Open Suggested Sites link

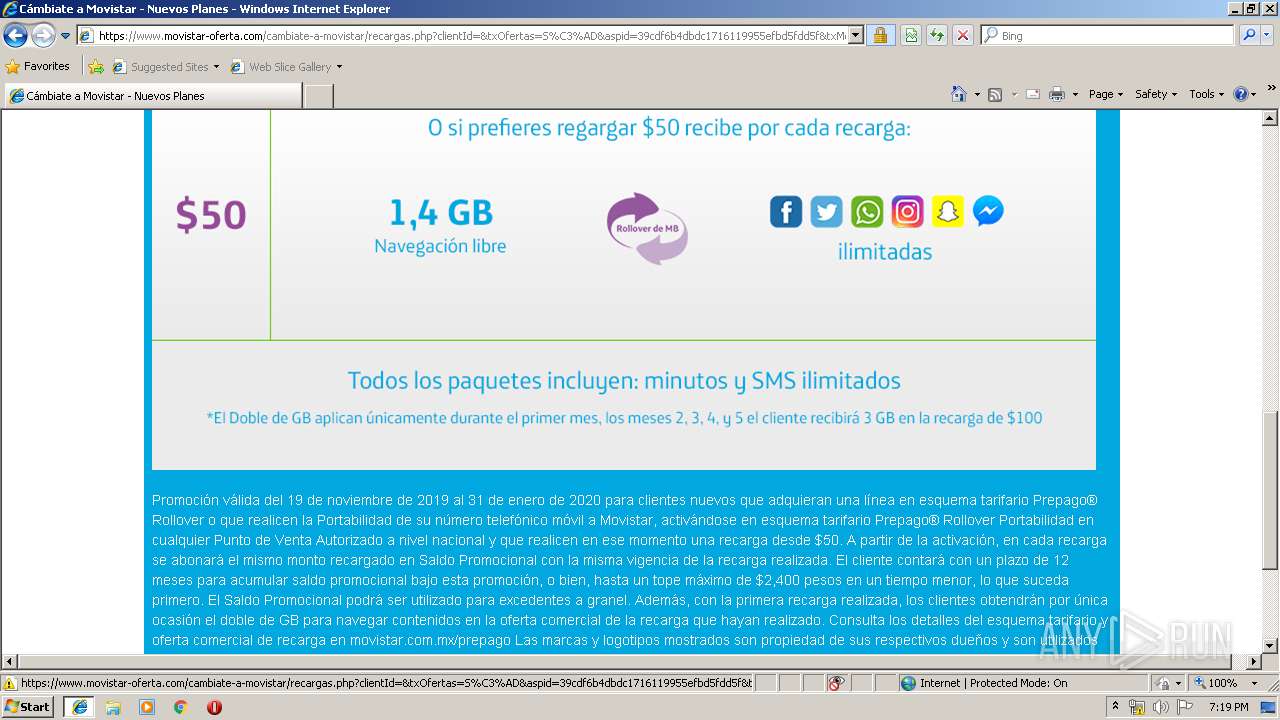coord(165,67)
